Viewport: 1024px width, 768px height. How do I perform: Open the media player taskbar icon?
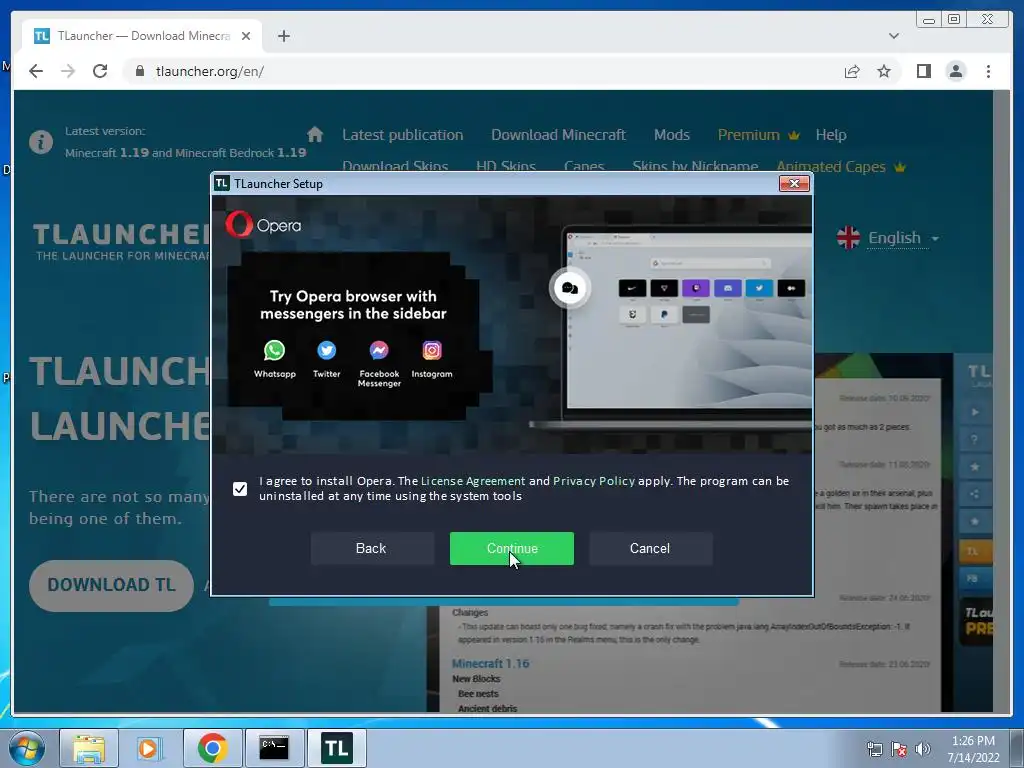149,748
